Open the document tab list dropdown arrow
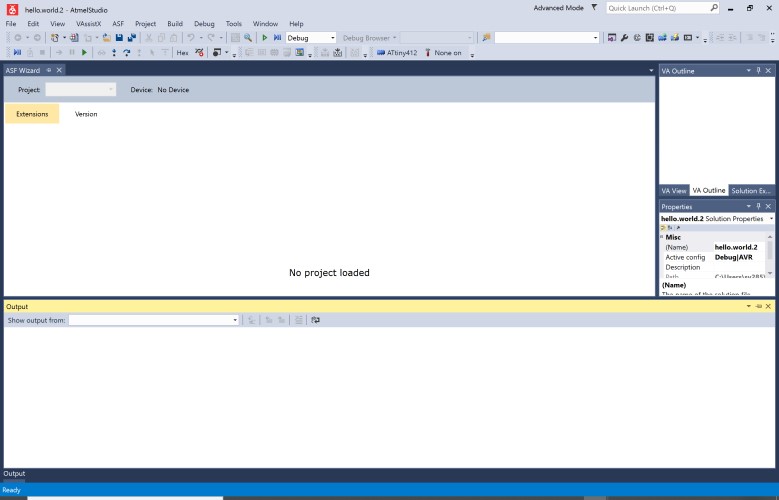The image size is (779, 500). tap(651, 71)
